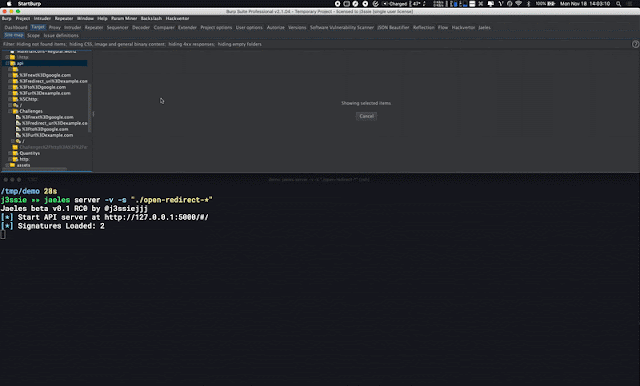Expand the http: folder below Quantitys
The height and width of the screenshot is (386, 640).
pyautogui.click(x=10, y=159)
